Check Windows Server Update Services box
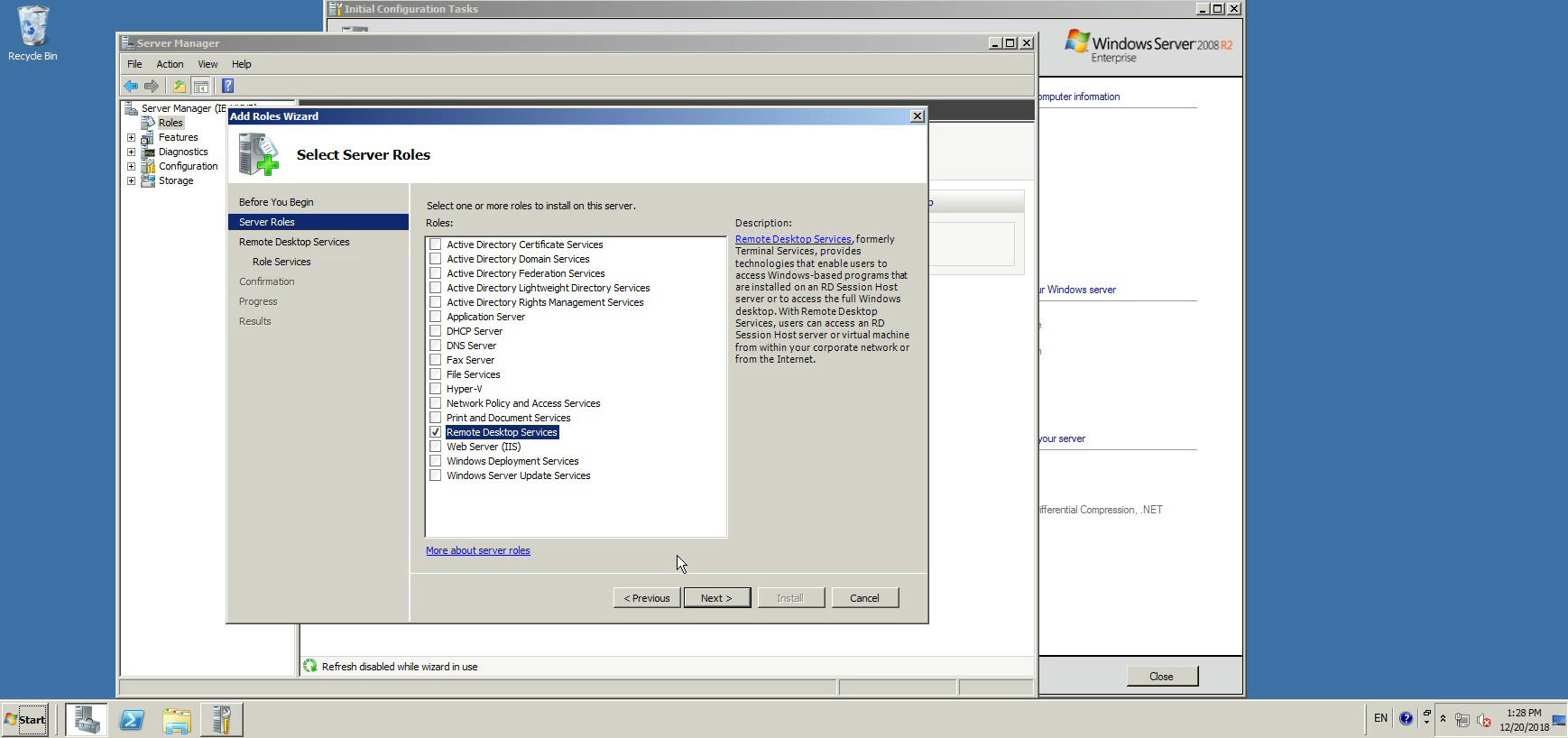Viewport: 1568px width, 738px height. [436, 475]
